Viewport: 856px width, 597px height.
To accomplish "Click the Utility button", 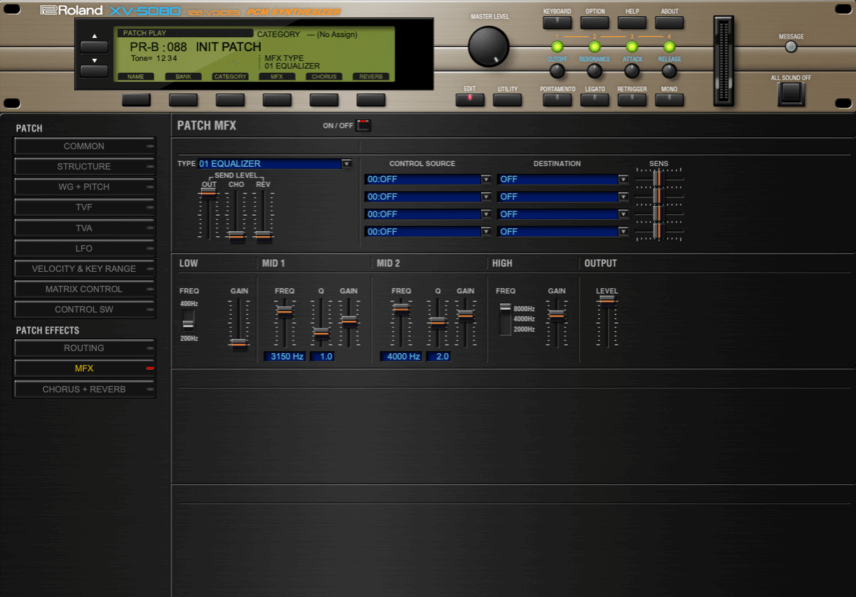I will point(507,100).
